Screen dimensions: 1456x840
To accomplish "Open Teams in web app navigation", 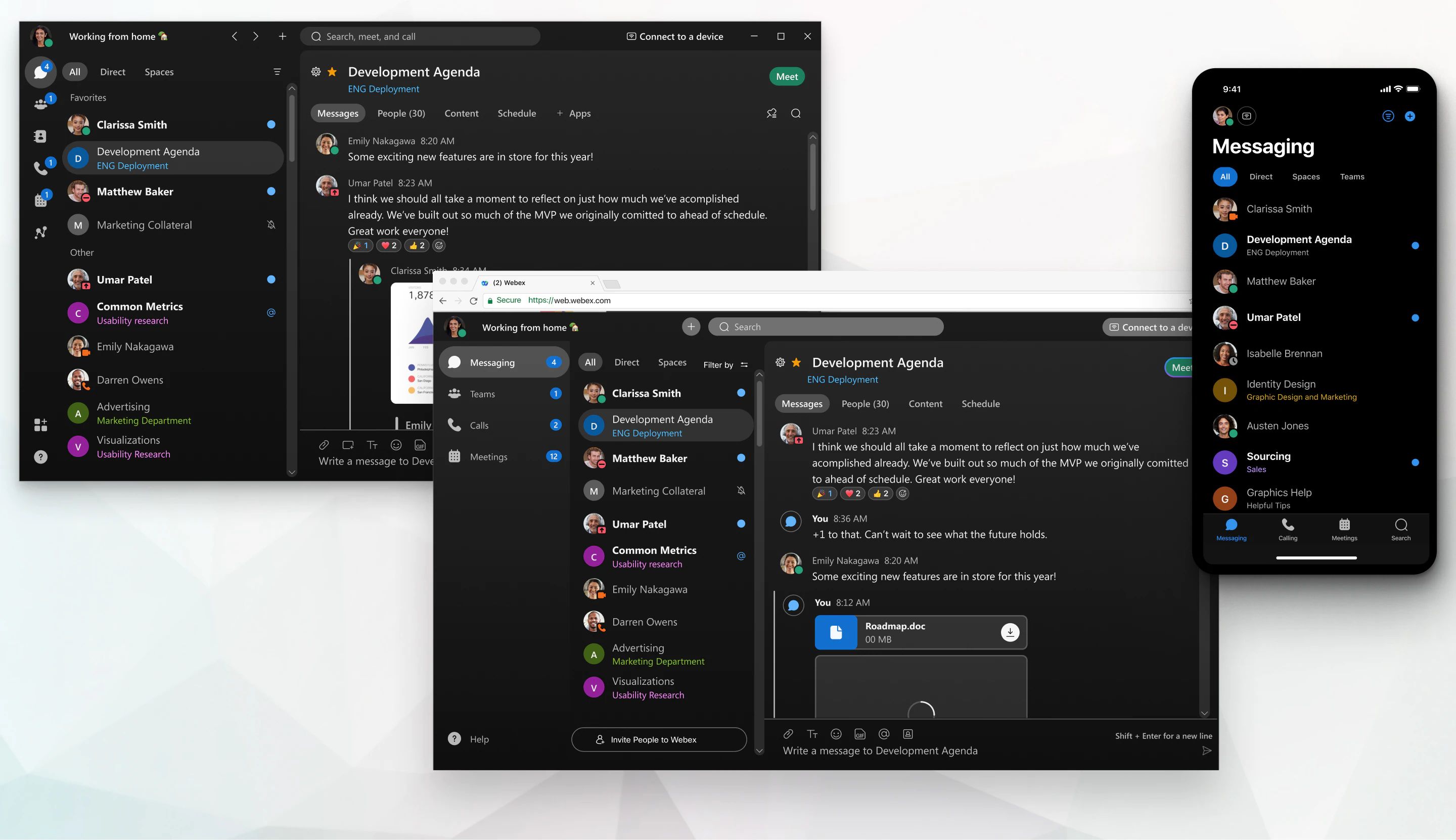I will [x=504, y=394].
